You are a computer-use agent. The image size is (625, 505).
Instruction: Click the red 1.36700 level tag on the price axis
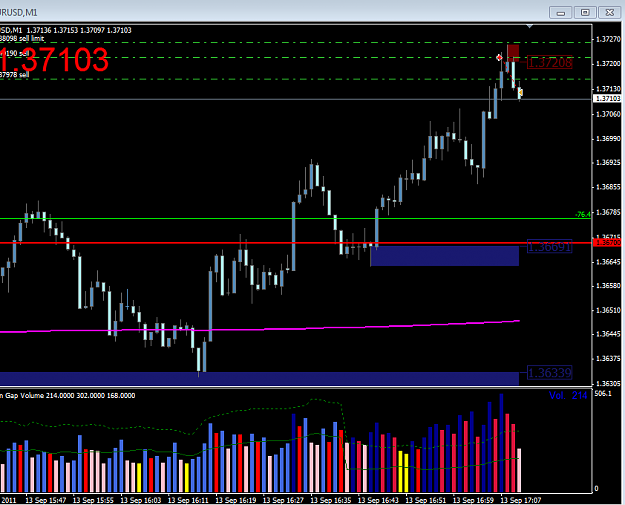607,242
